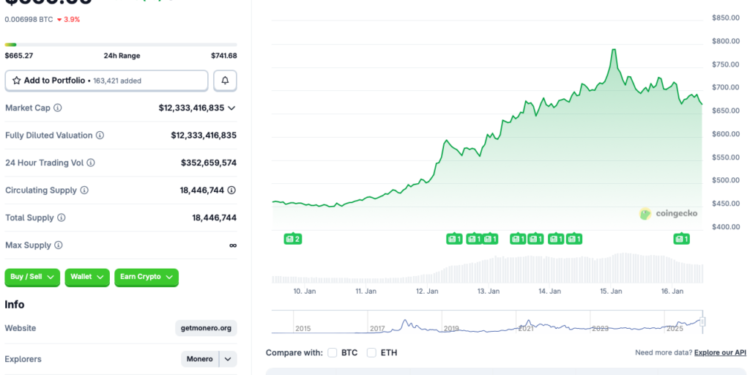Click the 24h Range progress bar
Image resolution: width=750 pixels, height=375 pixels.
tap(121, 44)
